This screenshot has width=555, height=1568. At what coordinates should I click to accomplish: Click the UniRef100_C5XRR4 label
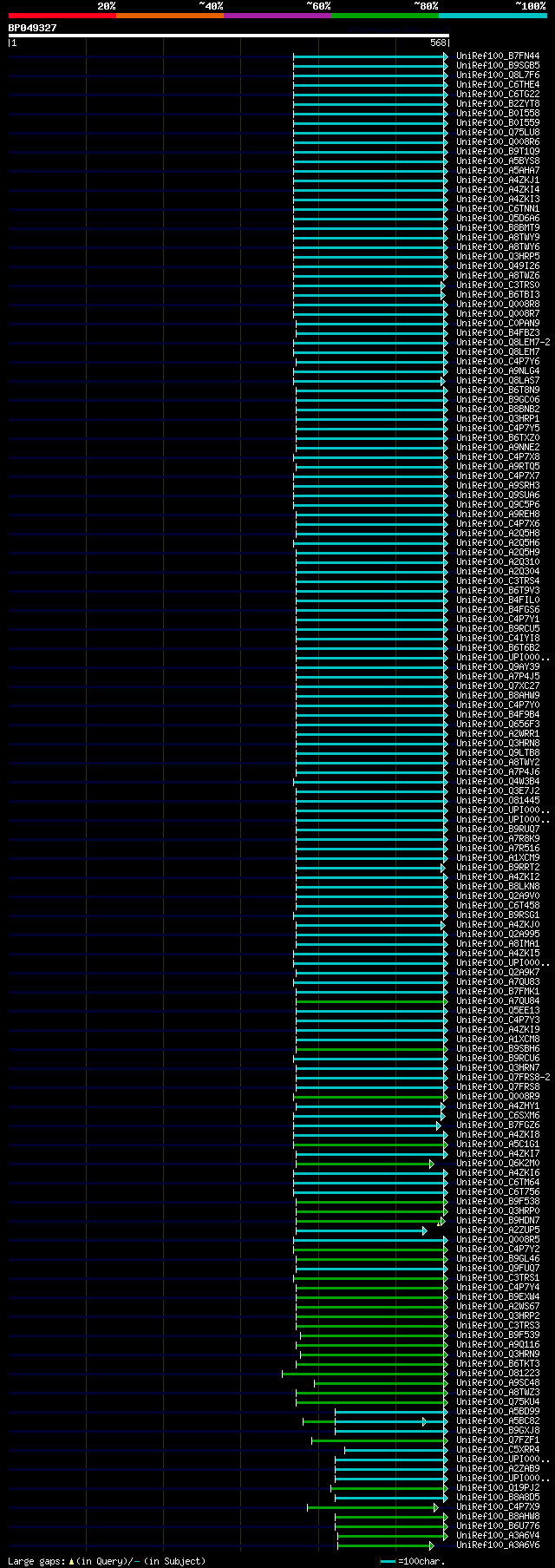[498, 1450]
